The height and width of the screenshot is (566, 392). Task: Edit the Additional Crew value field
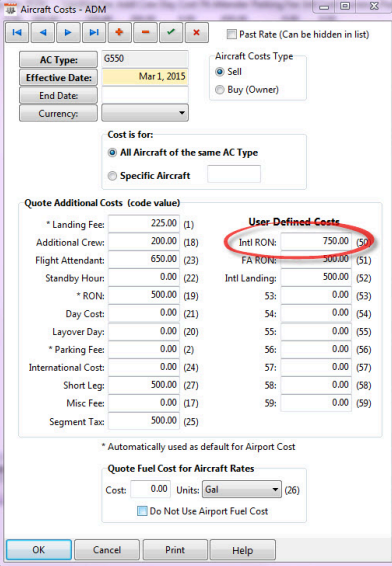click(144, 241)
